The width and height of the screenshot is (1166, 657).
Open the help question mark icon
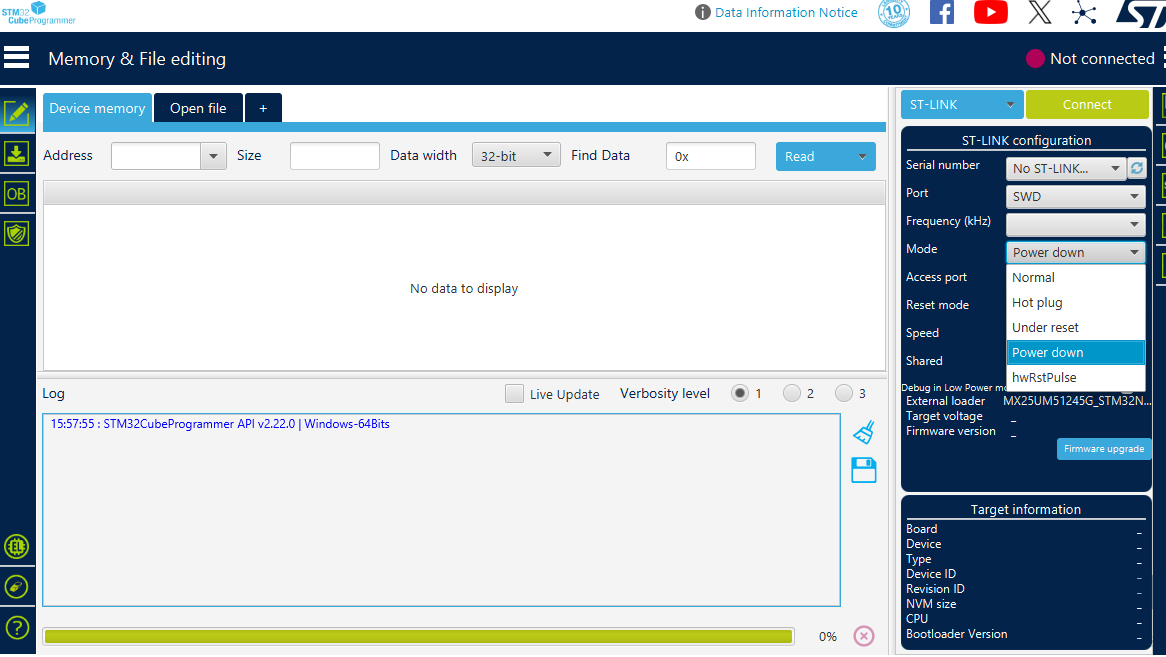(16, 628)
